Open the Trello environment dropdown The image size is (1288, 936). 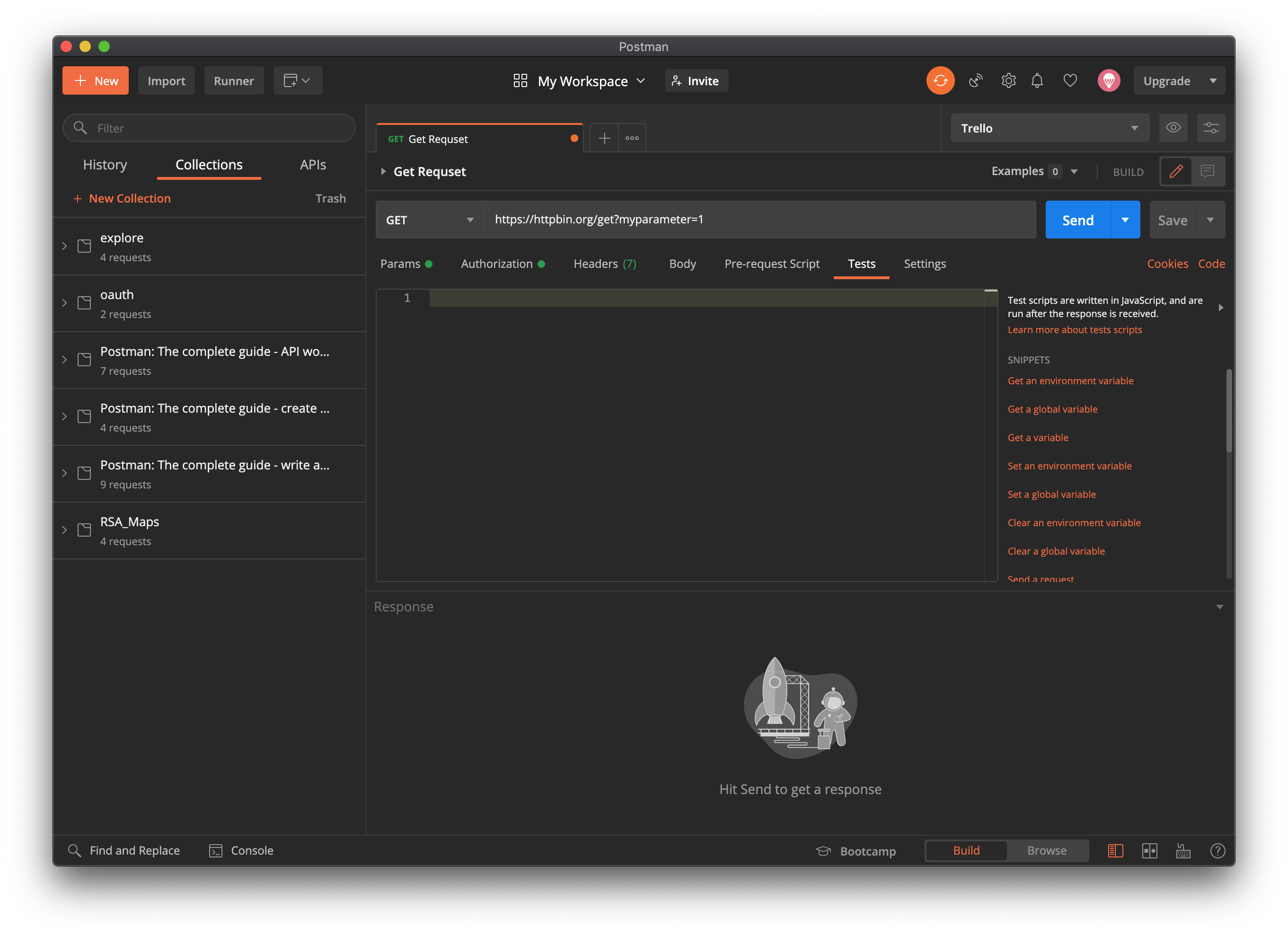[1050, 128]
